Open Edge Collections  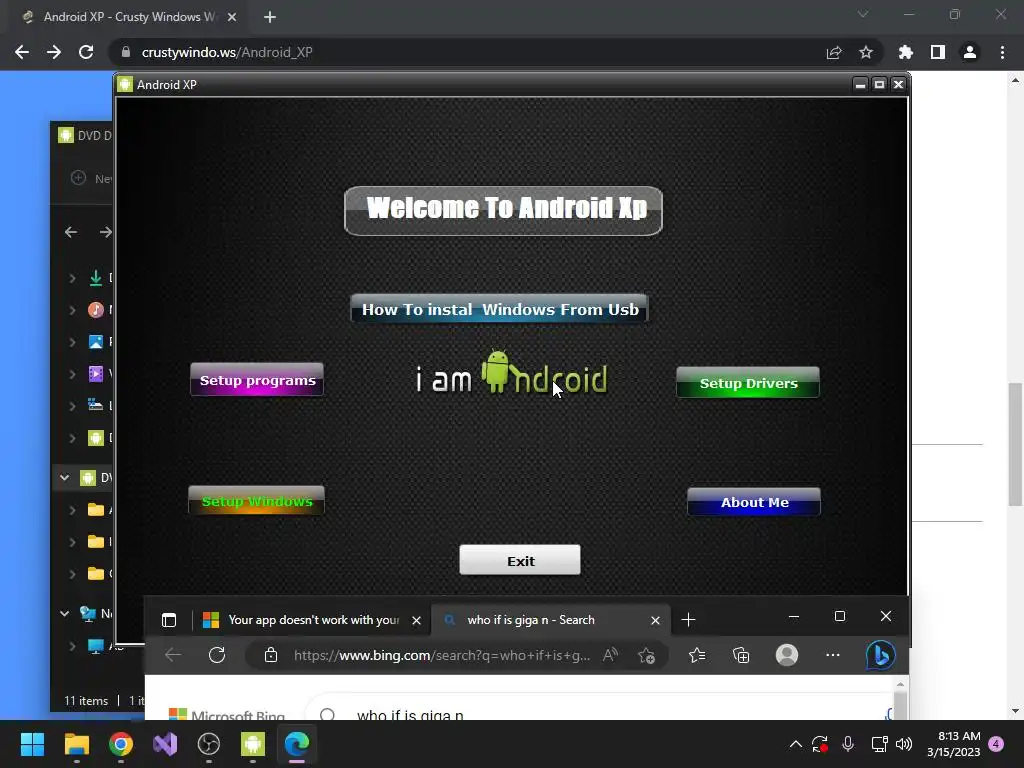[741, 655]
